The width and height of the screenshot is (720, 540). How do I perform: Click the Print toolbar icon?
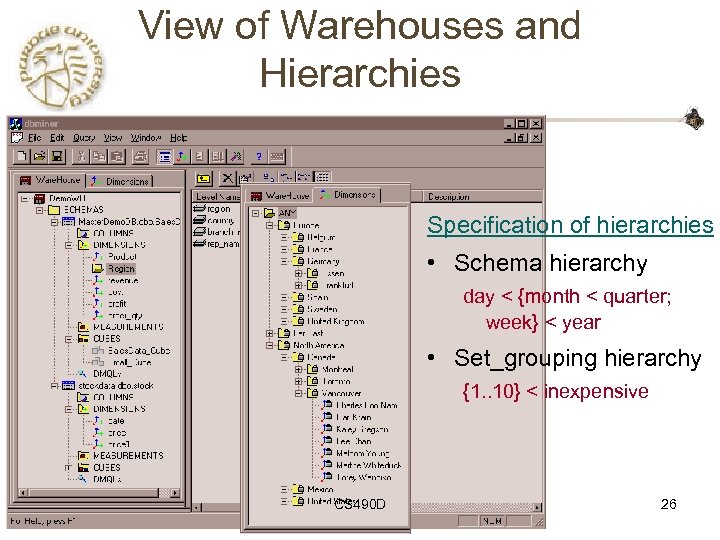141,157
